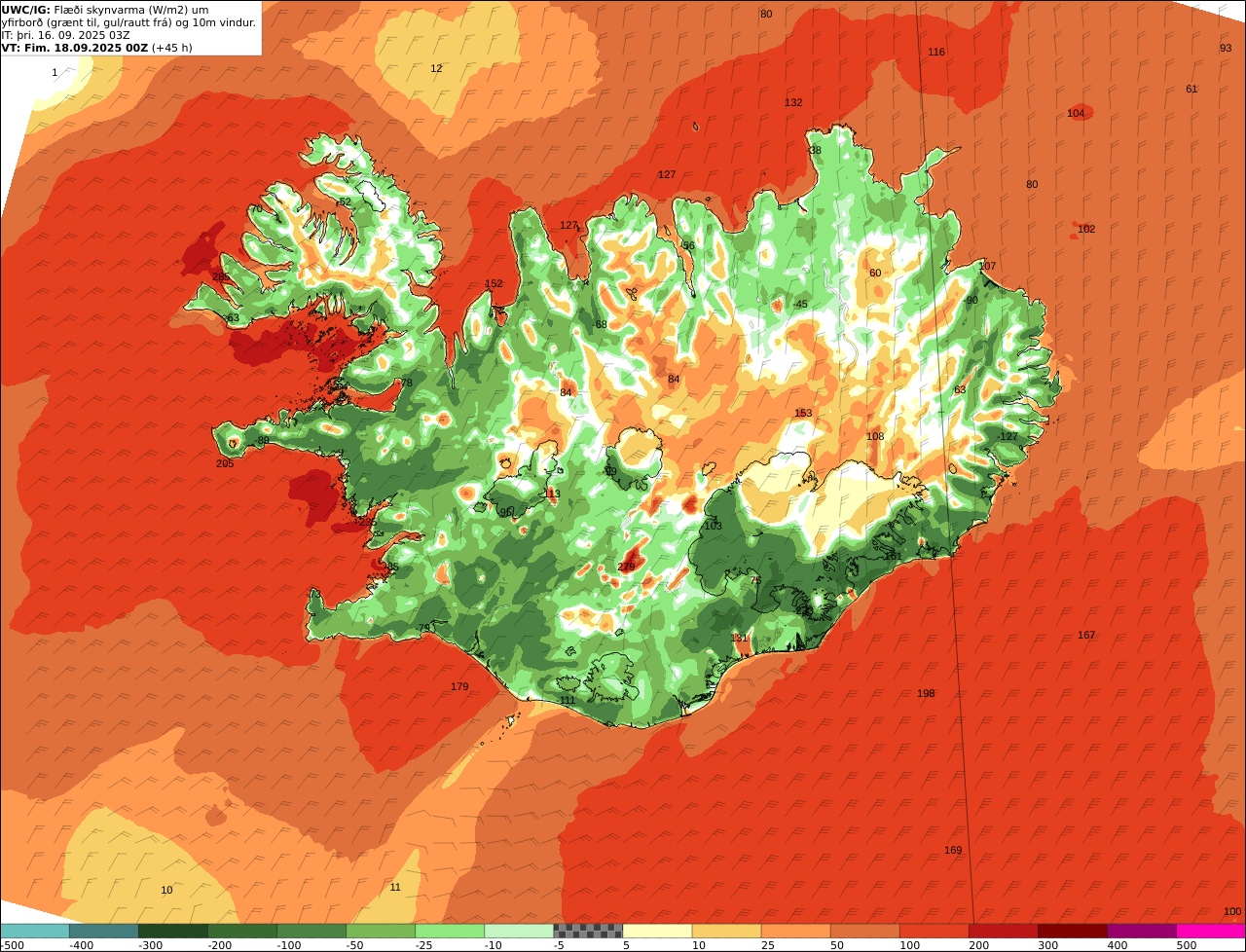Click the flux value 93 at top right
1246x952 pixels.
[1226, 48]
